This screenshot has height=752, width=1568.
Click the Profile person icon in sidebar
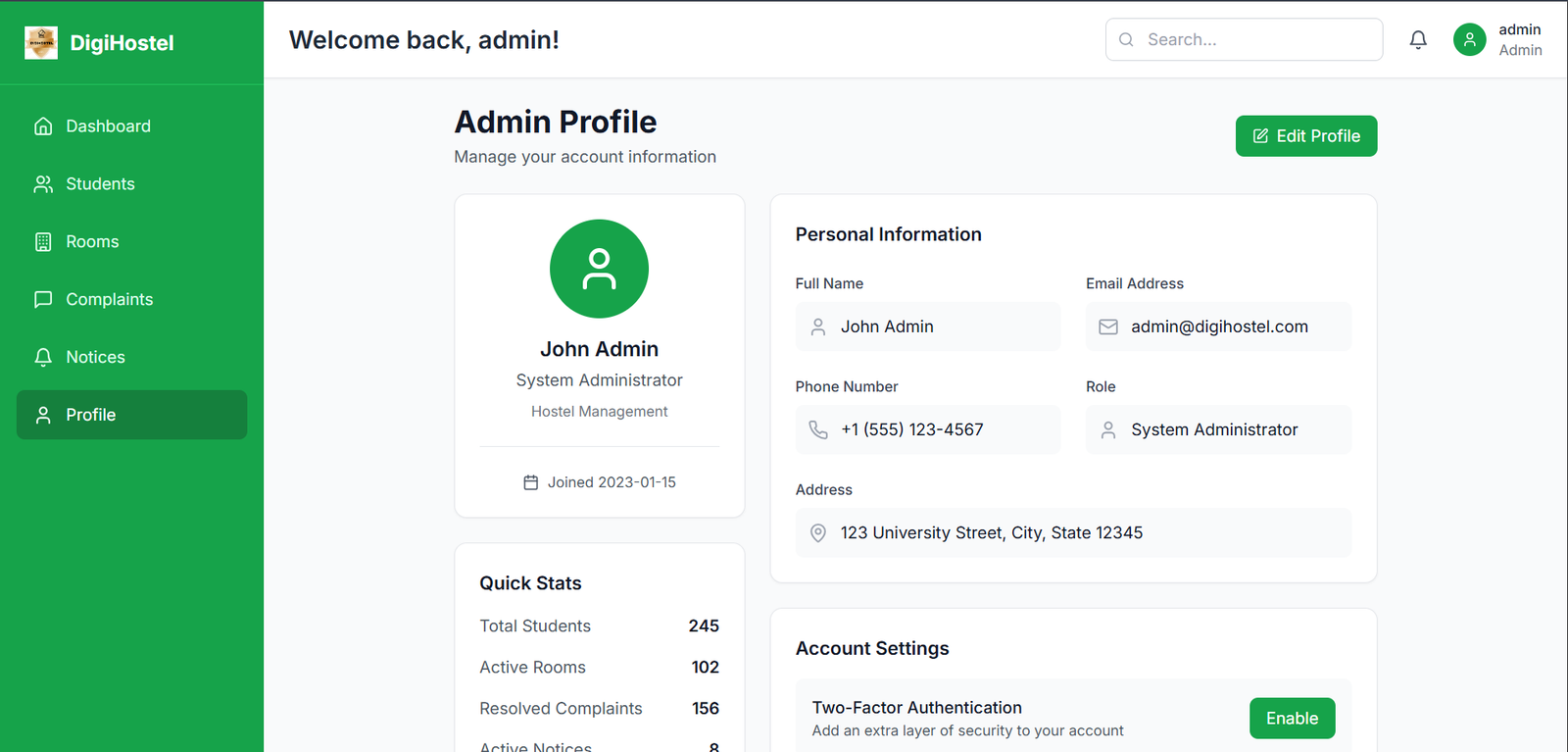43,416
